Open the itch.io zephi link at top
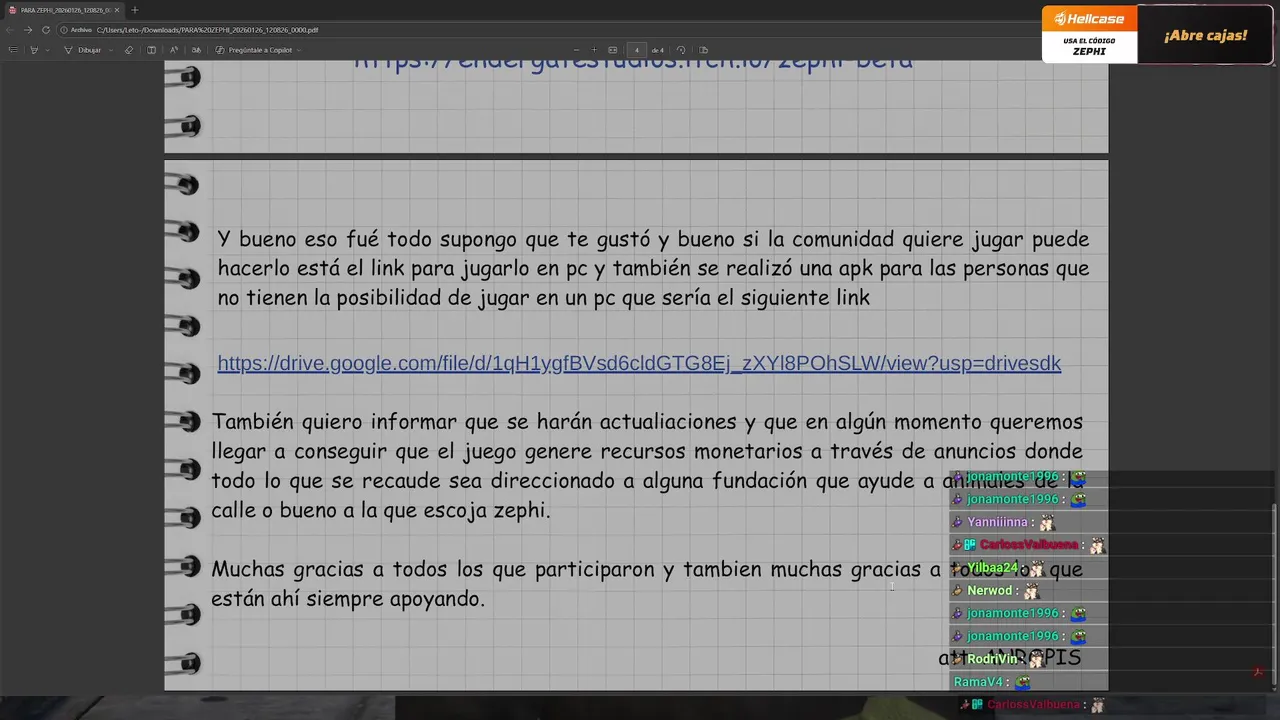 (x=633, y=63)
